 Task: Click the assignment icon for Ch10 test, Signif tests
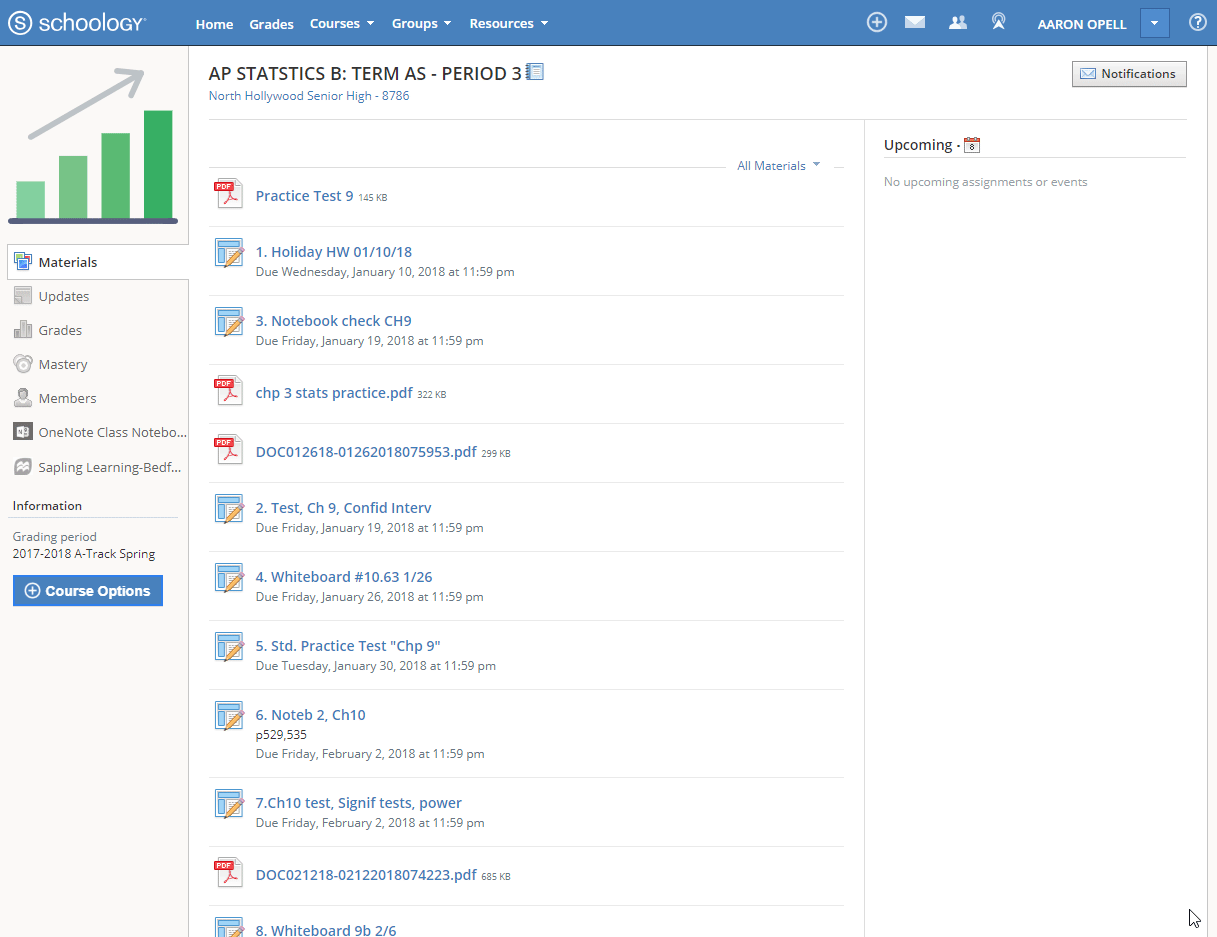pos(230,804)
